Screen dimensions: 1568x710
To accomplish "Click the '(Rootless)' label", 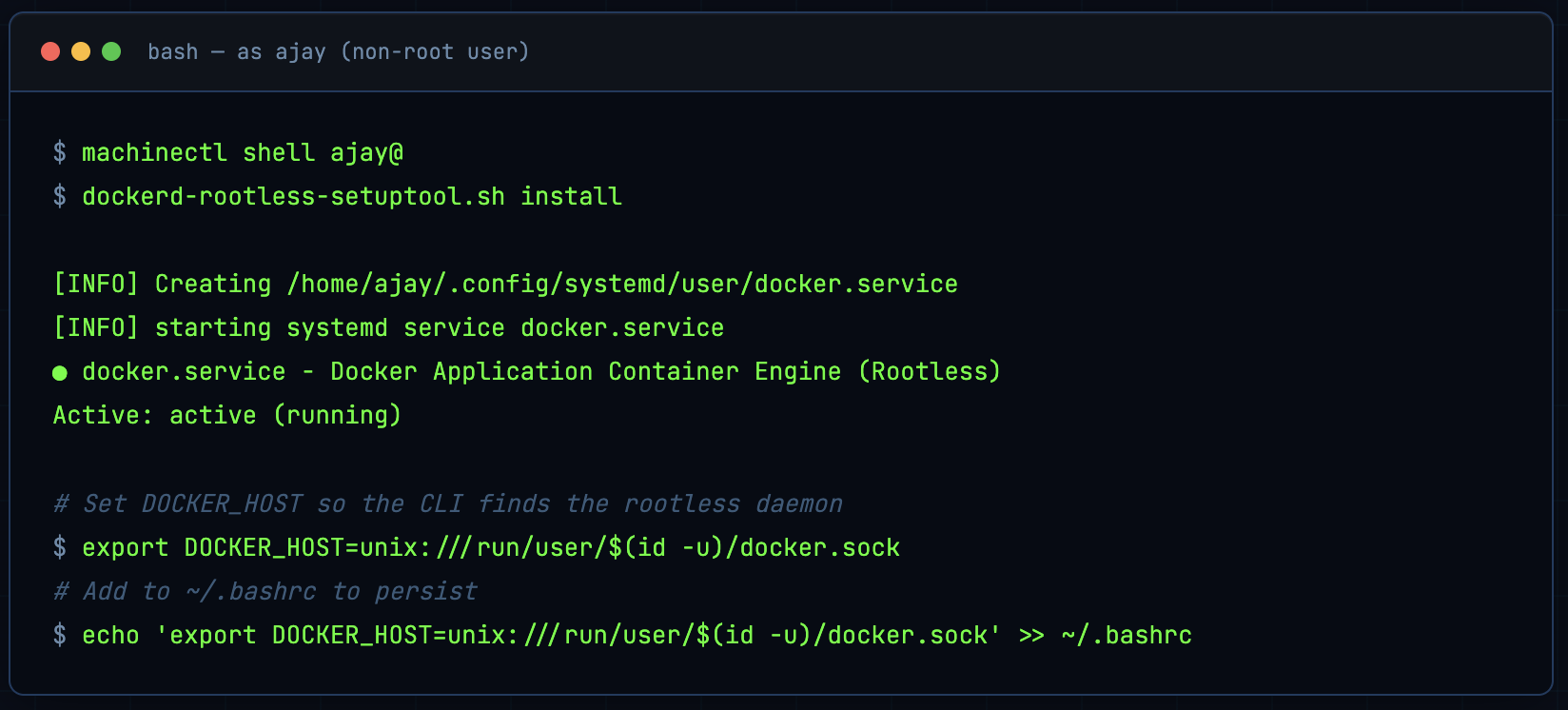I will point(929,371).
